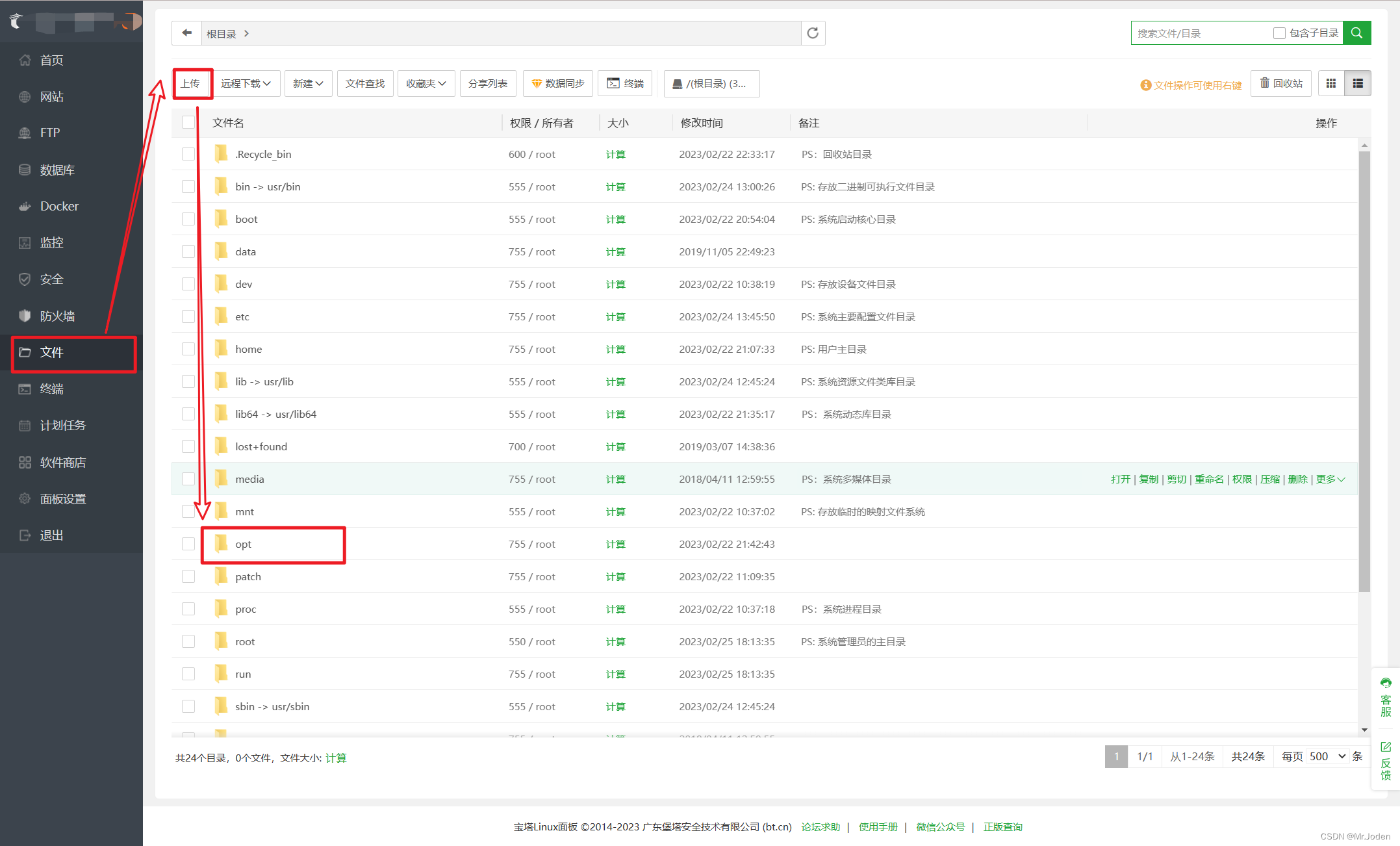Image resolution: width=1400 pixels, height=846 pixels.
Task: Select the root disk (根目录) button
Action: tap(711, 83)
